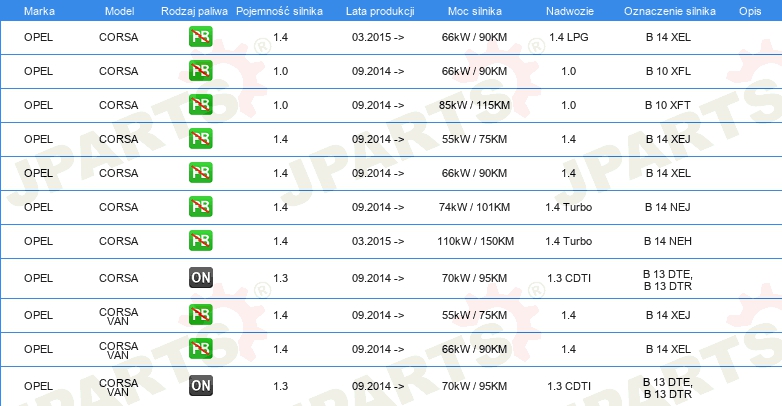Select the 'B 10 XFL' engine code
Screen dimensions: 782x406
tap(668, 71)
